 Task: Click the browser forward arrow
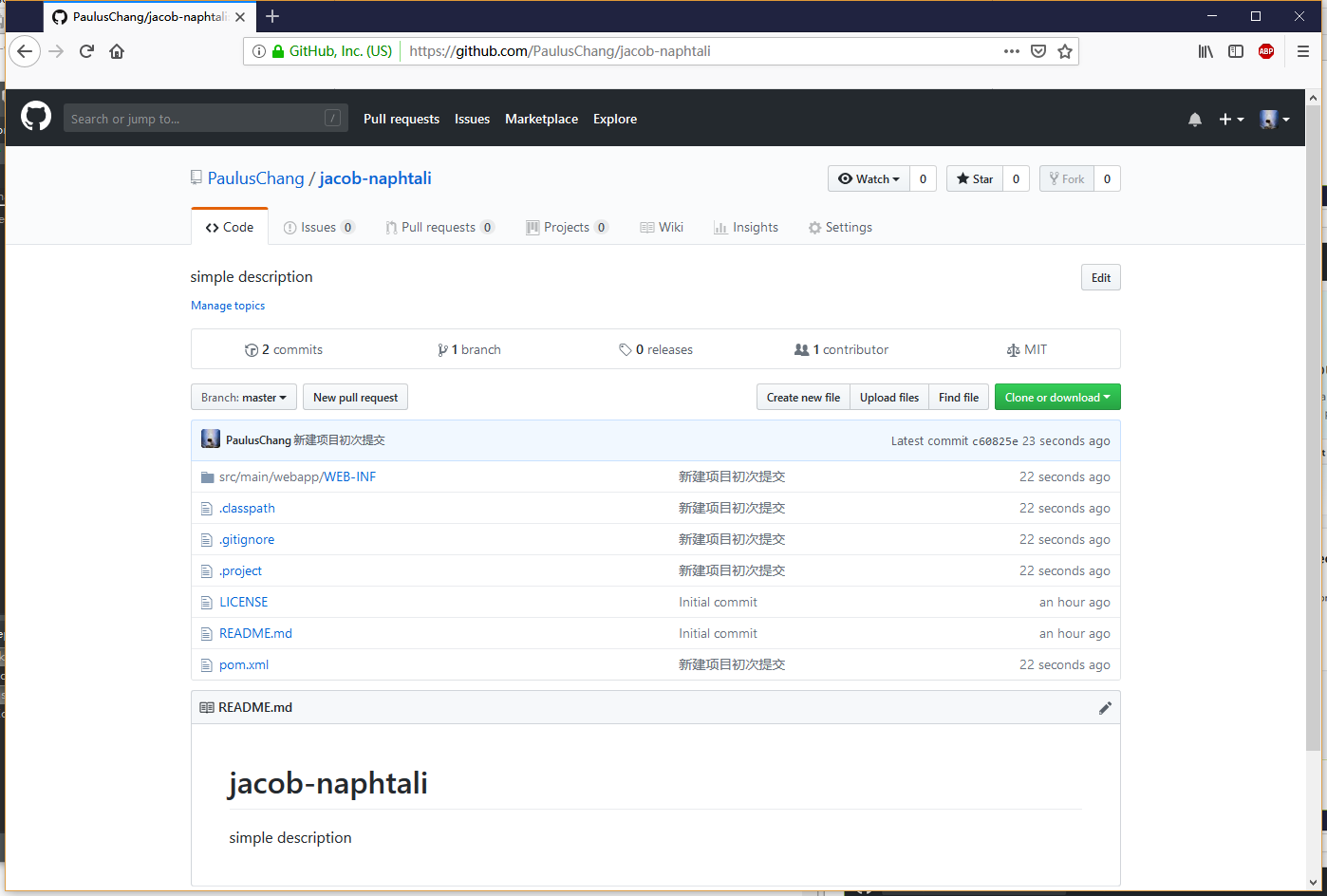tap(56, 51)
